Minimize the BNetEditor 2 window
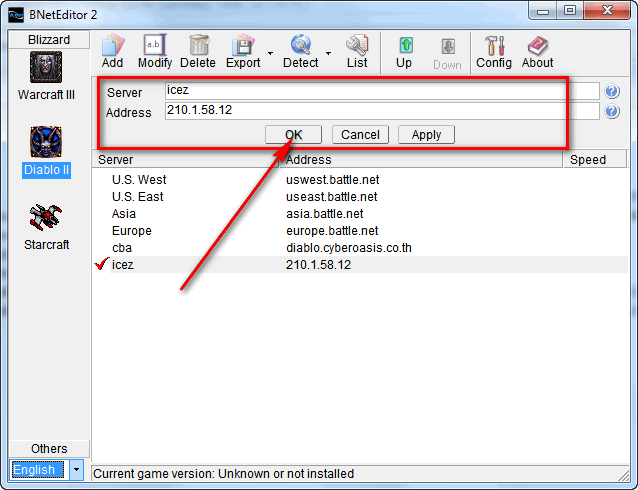 click(543, 11)
